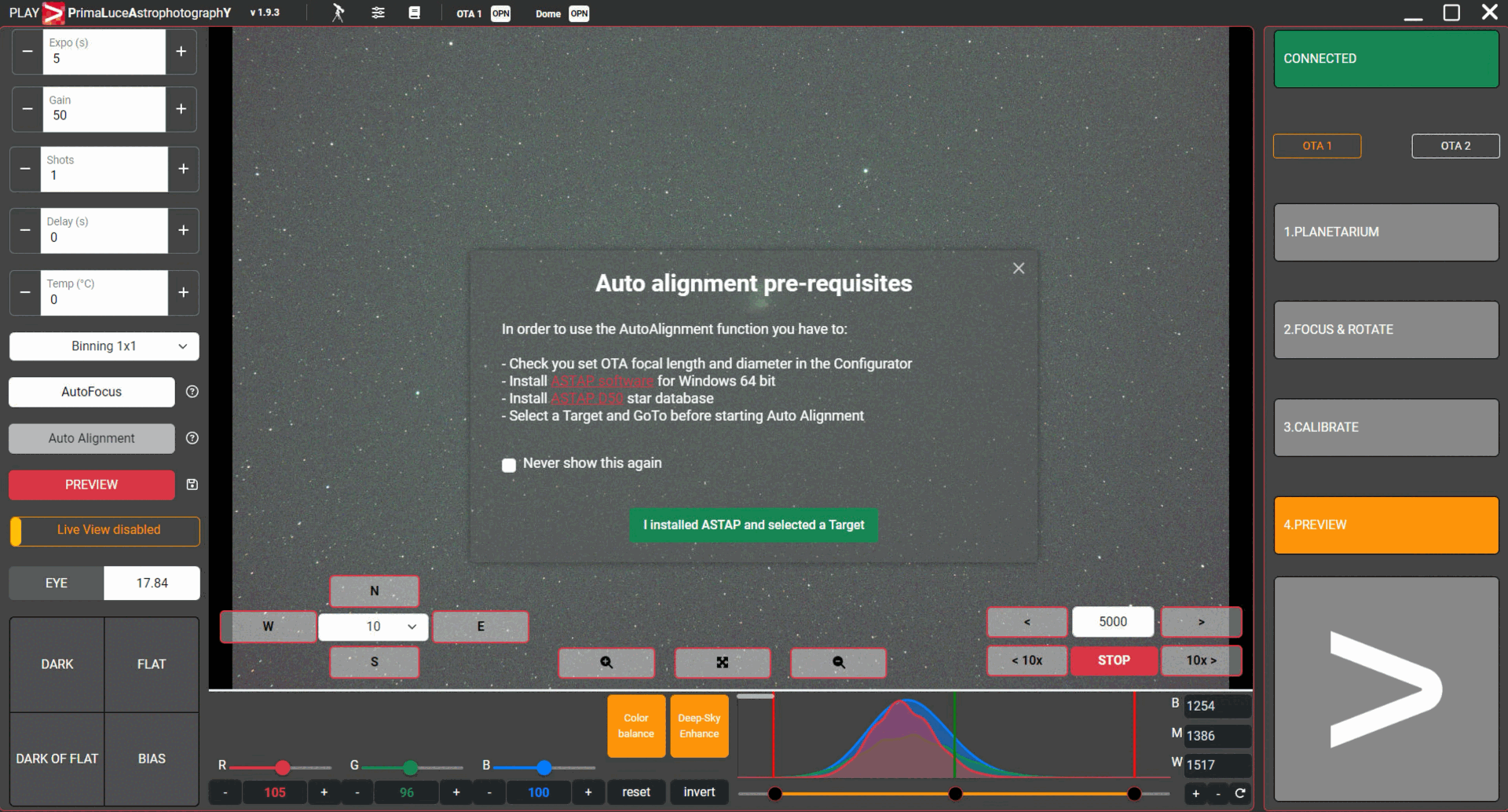This screenshot has width=1508, height=812.
Task: Click the fit-to-screen expand icon
Action: (723, 663)
